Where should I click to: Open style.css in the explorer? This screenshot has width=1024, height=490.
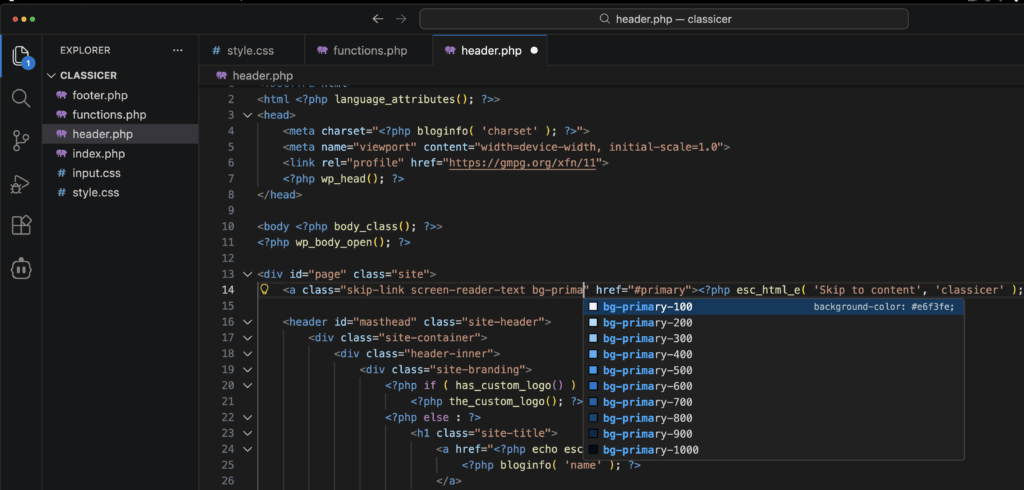tap(120, 193)
